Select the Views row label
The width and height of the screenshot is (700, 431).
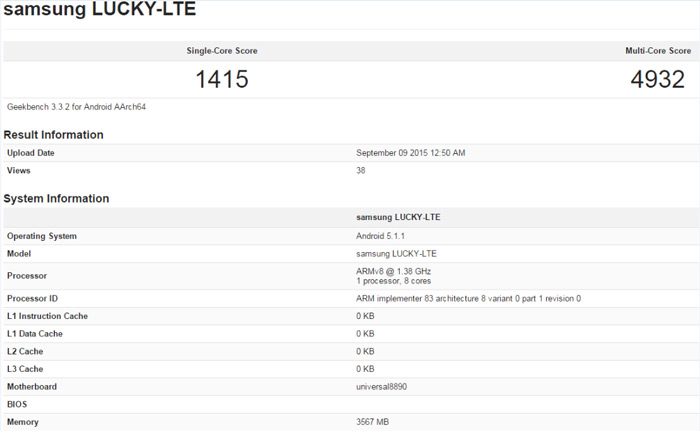click(x=18, y=171)
